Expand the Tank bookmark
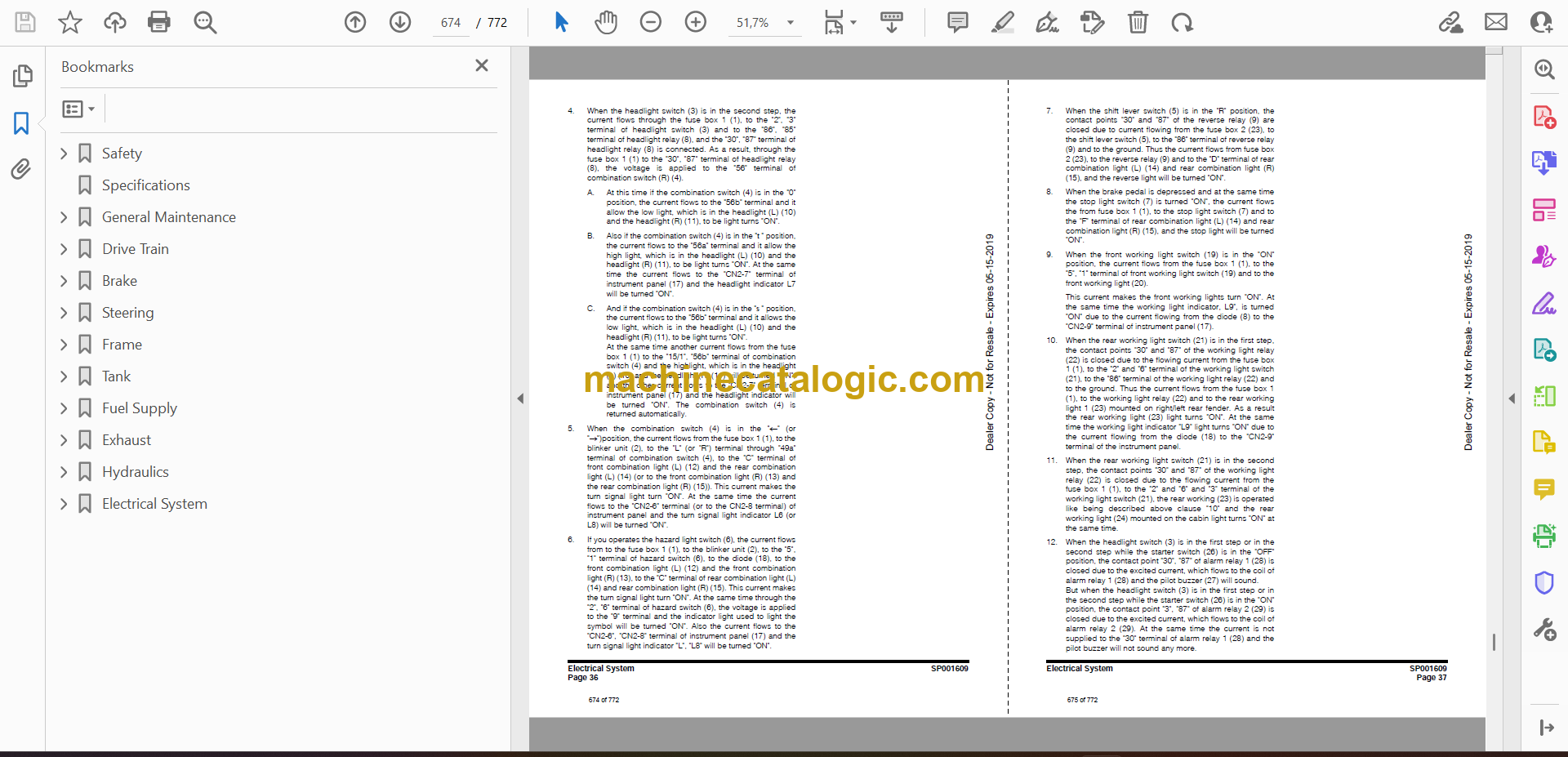 64,376
